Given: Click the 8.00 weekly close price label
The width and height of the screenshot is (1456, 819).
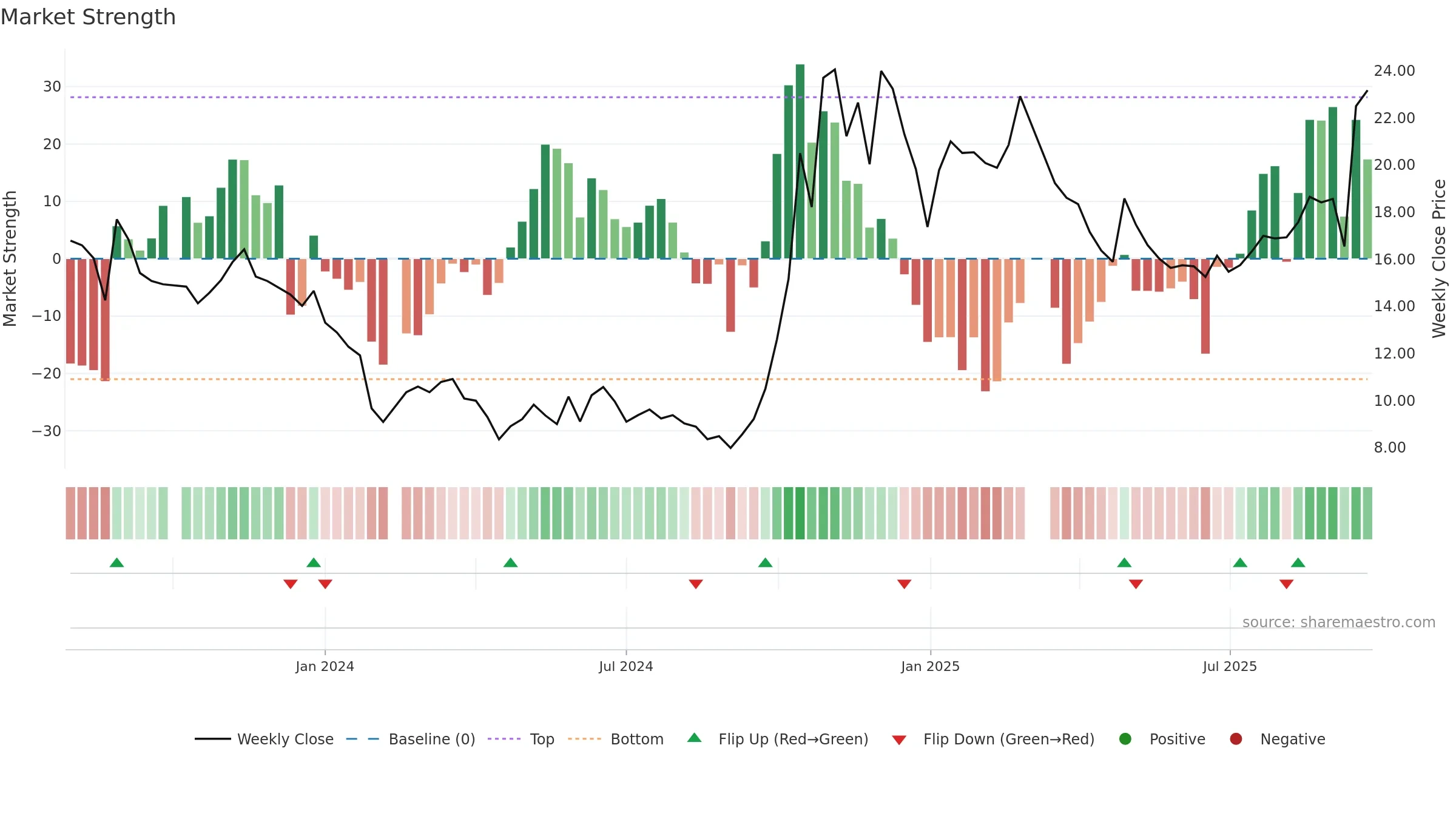Looking at the screenshot, I should pyautogui.click(x=1390, y=448).
